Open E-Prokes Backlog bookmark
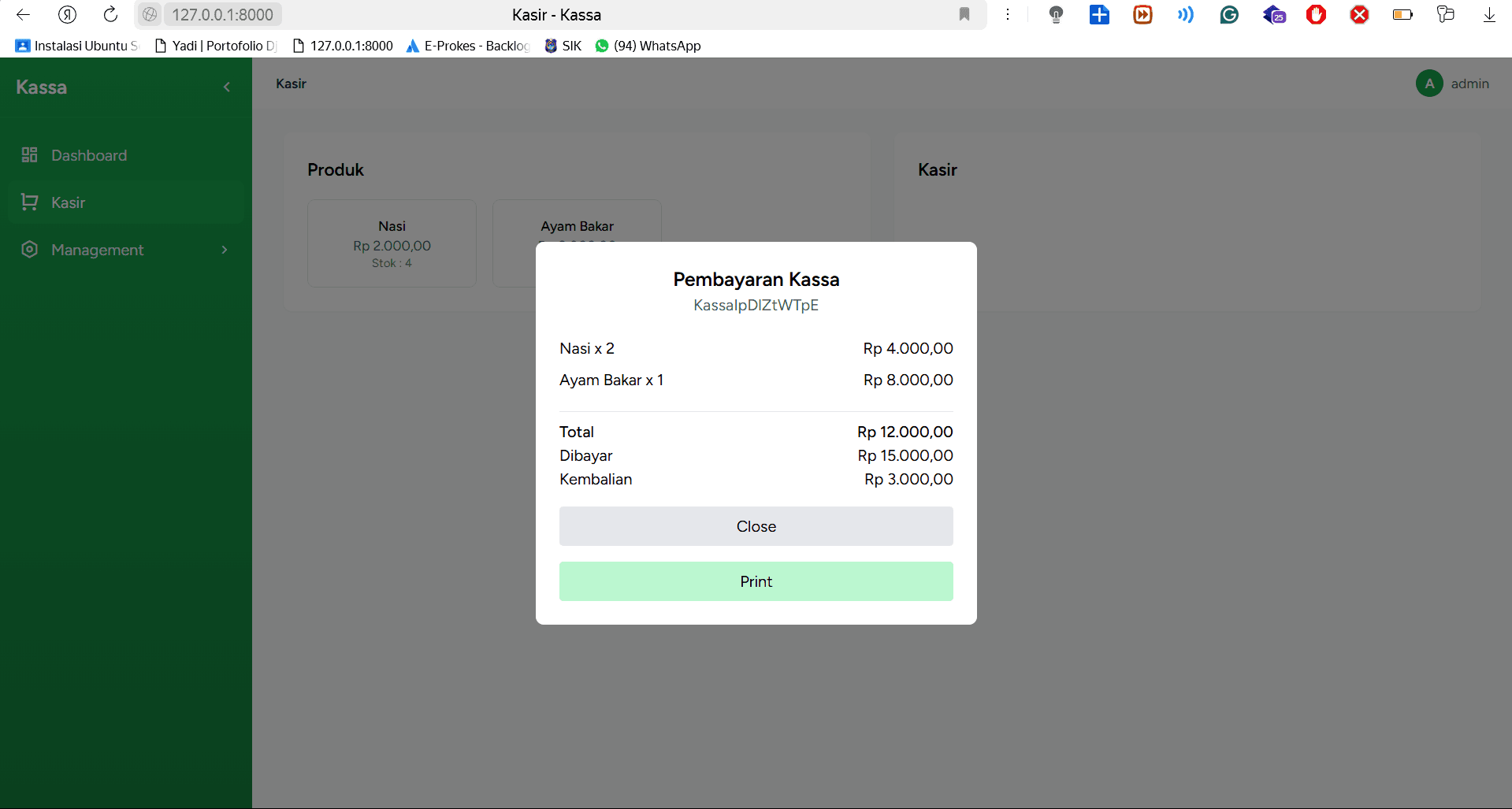The width and height of the screenshot is (1512, 809). 467,46
